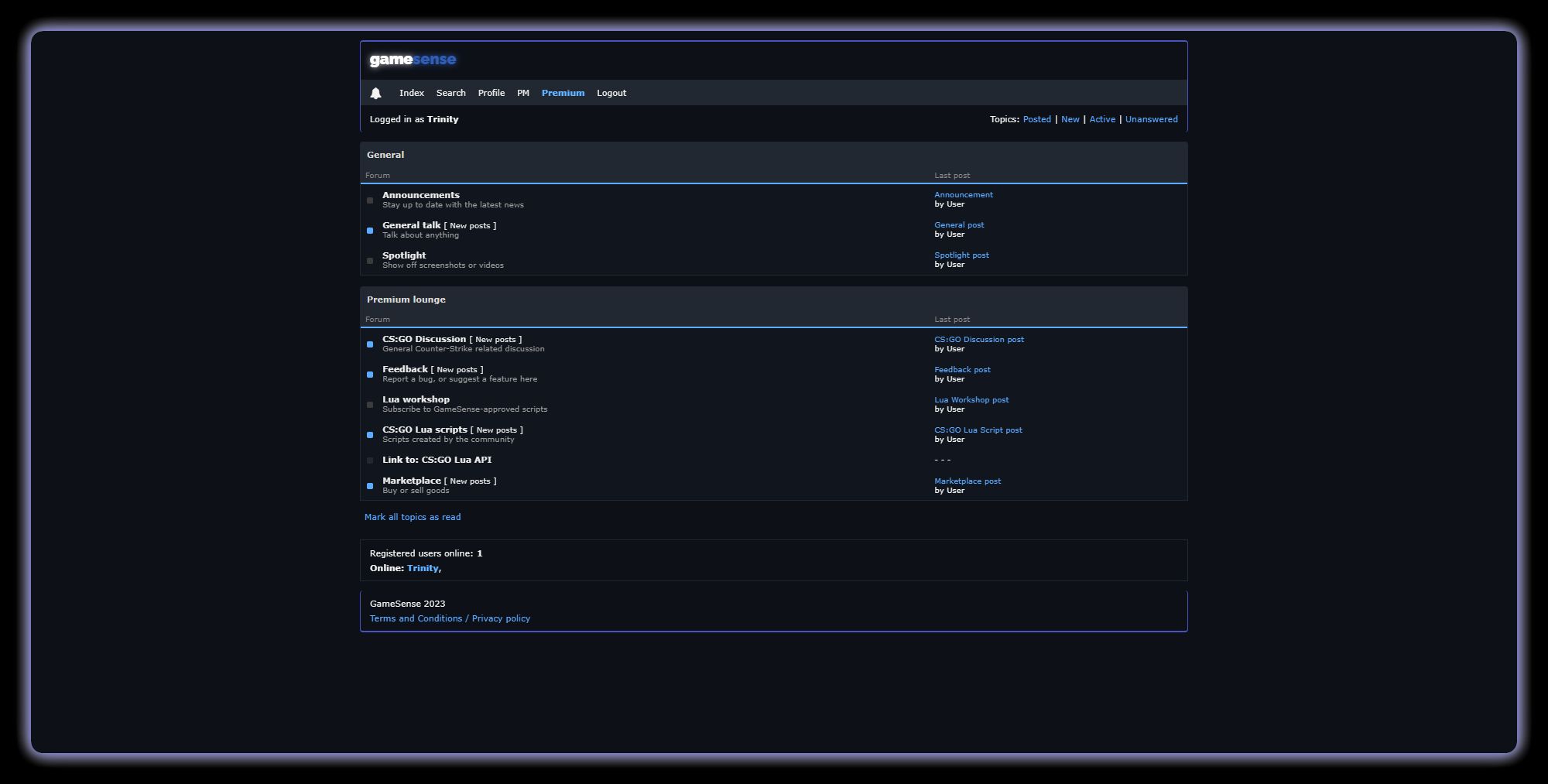Click the General category heading
Image resolution: width=1548 pixels, height=784 pixels.
(385, 155)
